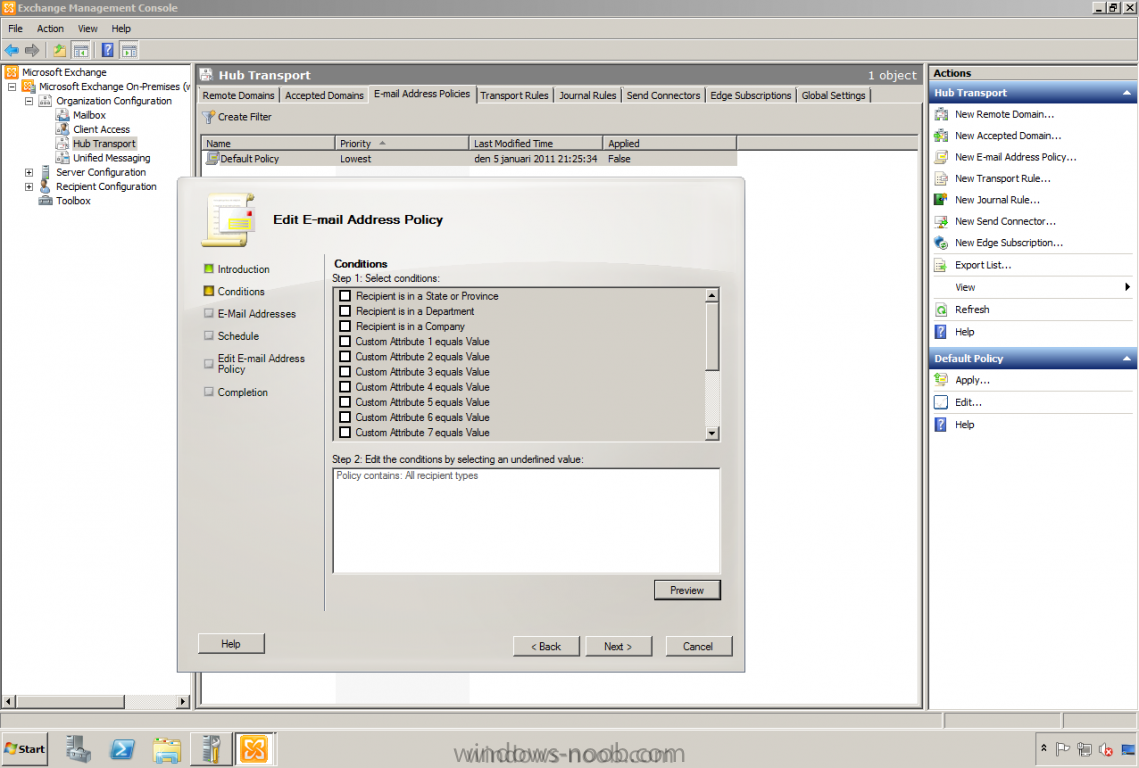Open the Action menu
This screenshot has width=1139, height=768.
tap(50, 28)
